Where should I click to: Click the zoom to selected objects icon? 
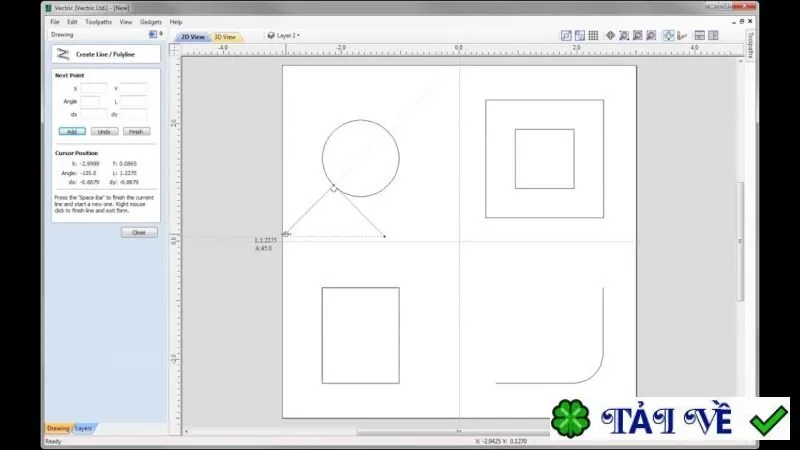pos(652,35)
